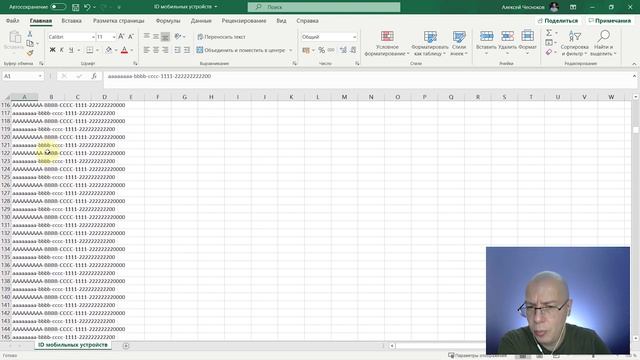The image size is (640, 360).
Task: Click the fill color bucket swatch
Action: click(x=109, y=50)
